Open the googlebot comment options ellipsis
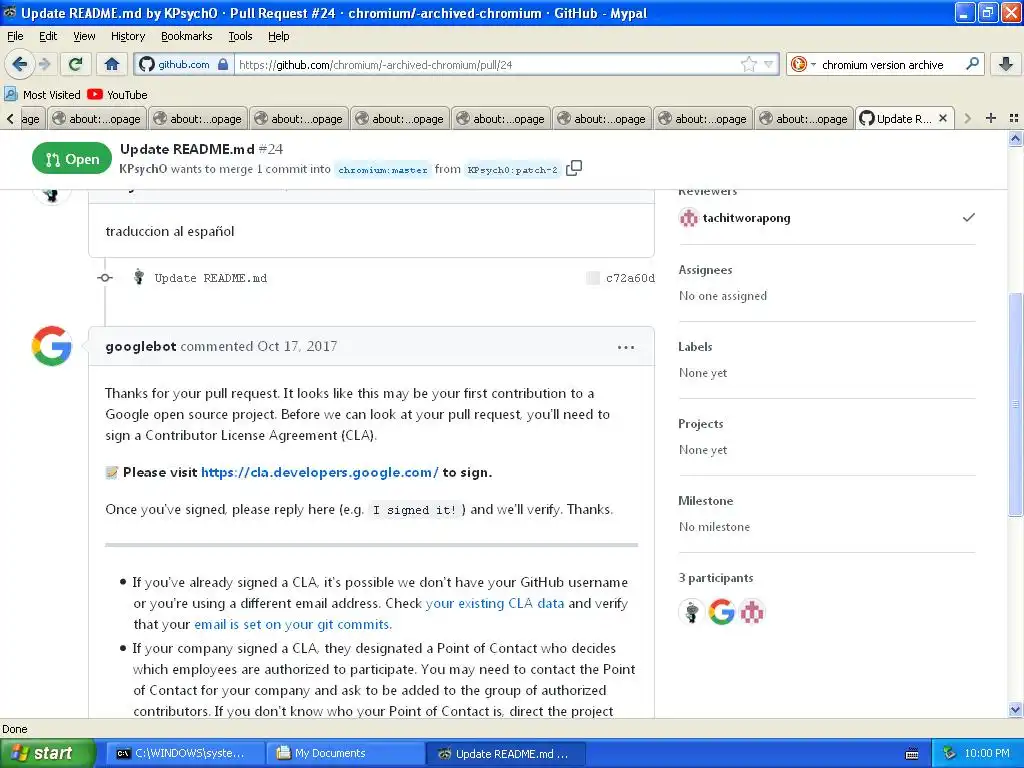The image size is (1024, 768). point(626,347)
